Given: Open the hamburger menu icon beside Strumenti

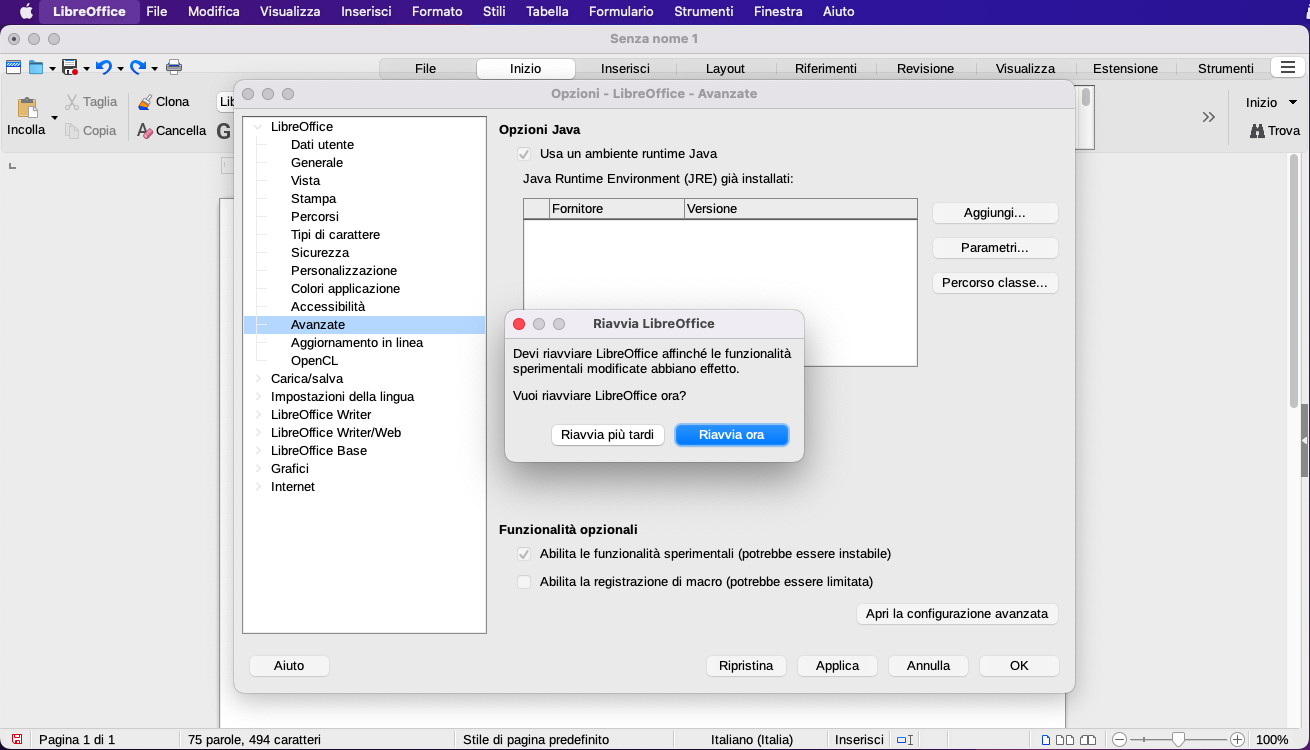Looking at the screenshot, I should [x=1285, y=67].
